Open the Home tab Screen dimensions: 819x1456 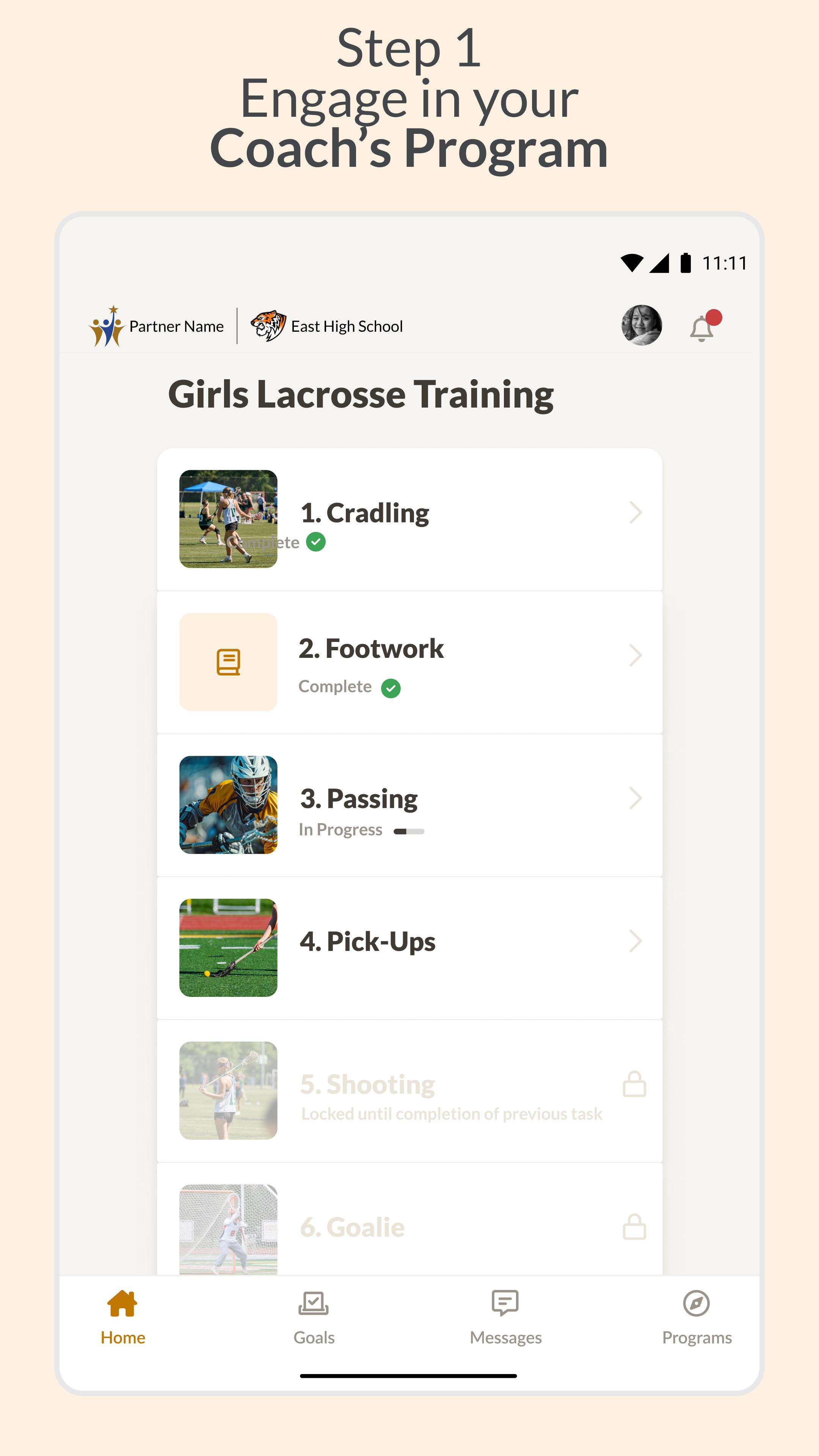pos(122,1318)
